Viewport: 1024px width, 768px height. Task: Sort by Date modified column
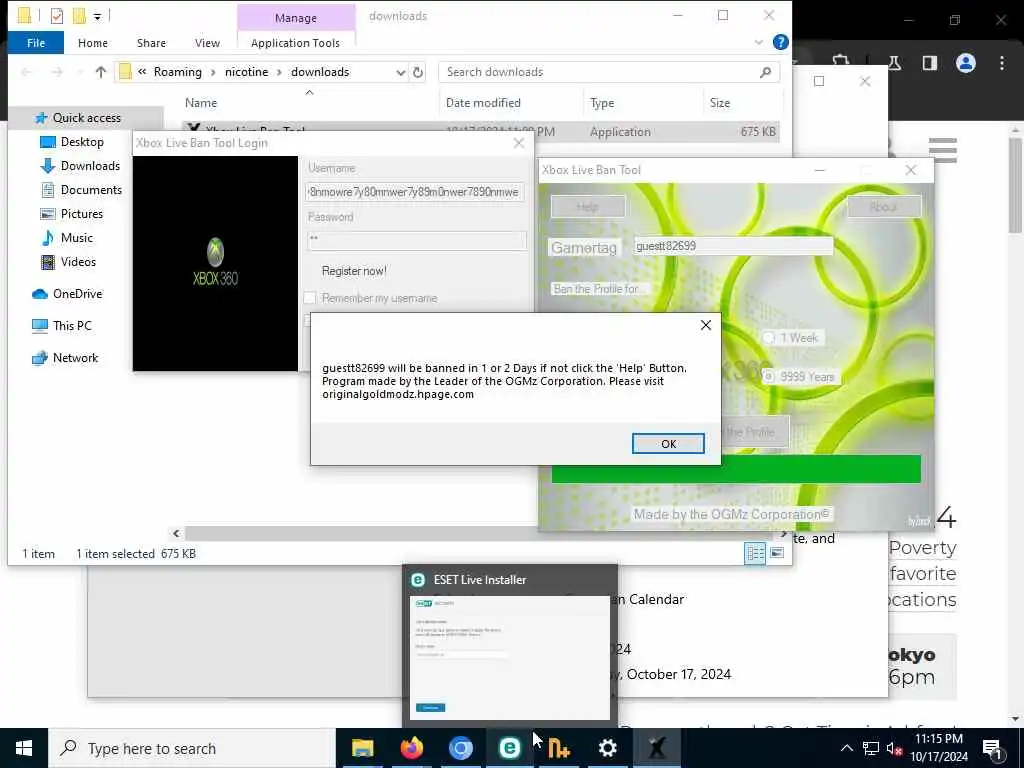[483, 103]
